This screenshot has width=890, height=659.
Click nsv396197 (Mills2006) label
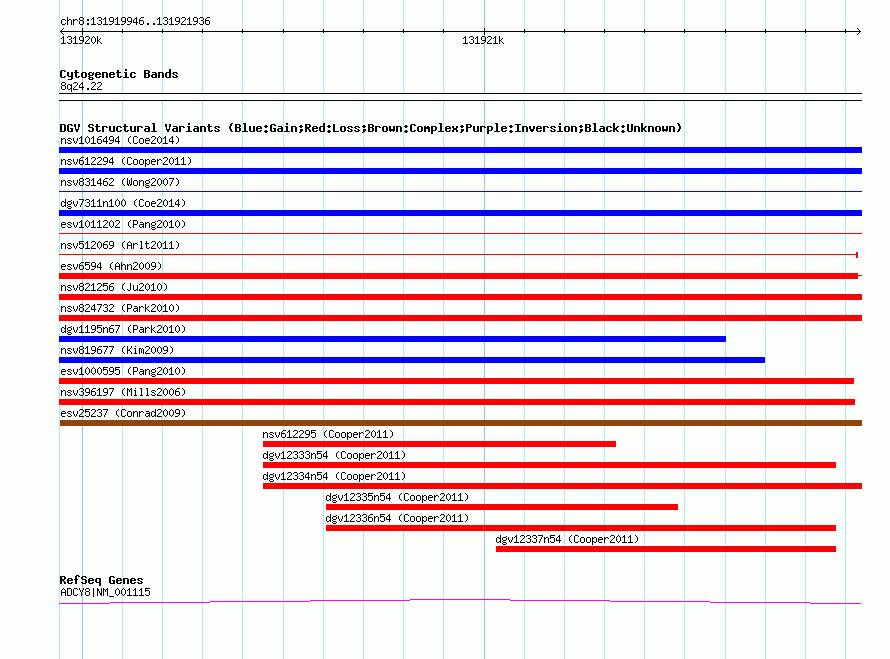click(x=123, y=392)
